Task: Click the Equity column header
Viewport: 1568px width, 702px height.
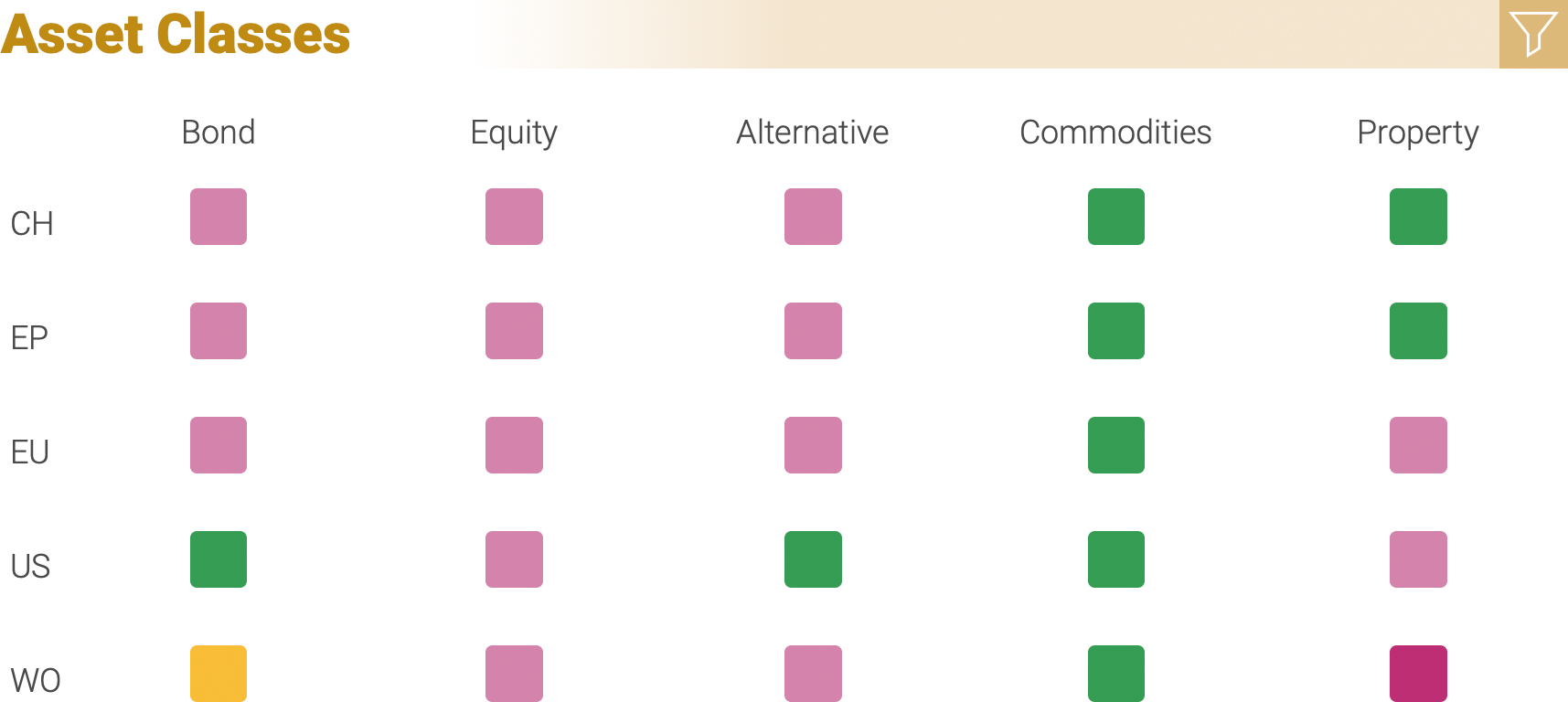Action: tap(514, 133)
